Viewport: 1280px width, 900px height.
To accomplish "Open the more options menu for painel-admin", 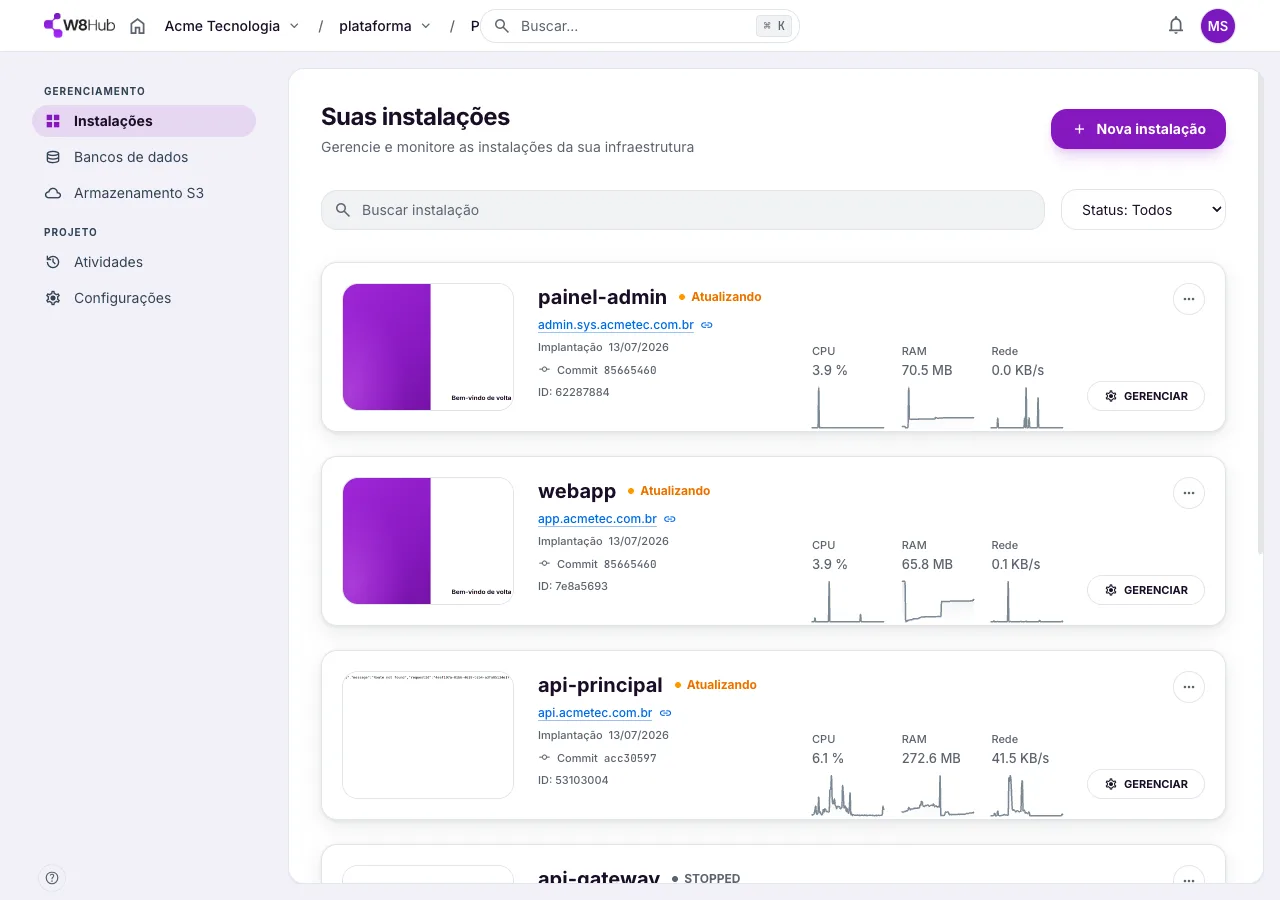I will click(x=1188, y=299).
